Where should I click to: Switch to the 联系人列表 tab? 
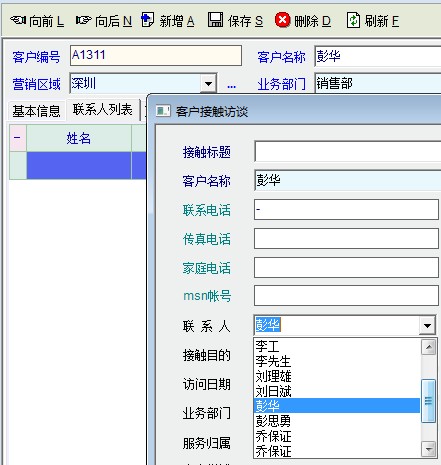[x=103, y=110]
